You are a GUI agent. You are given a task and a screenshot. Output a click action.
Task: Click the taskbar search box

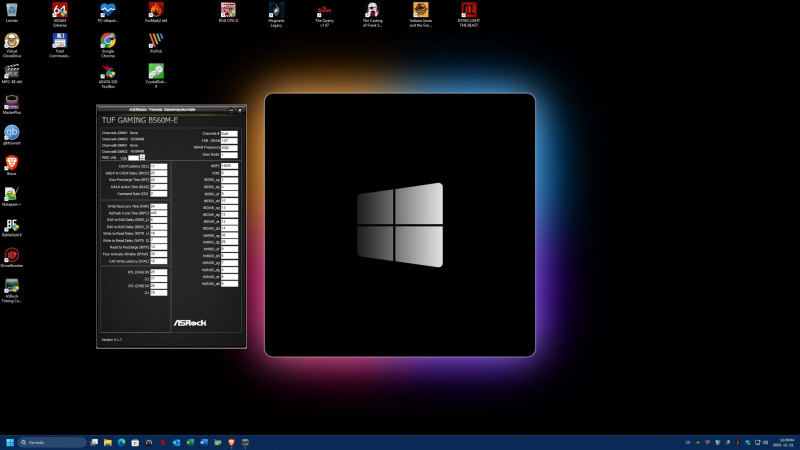(52, 442)
